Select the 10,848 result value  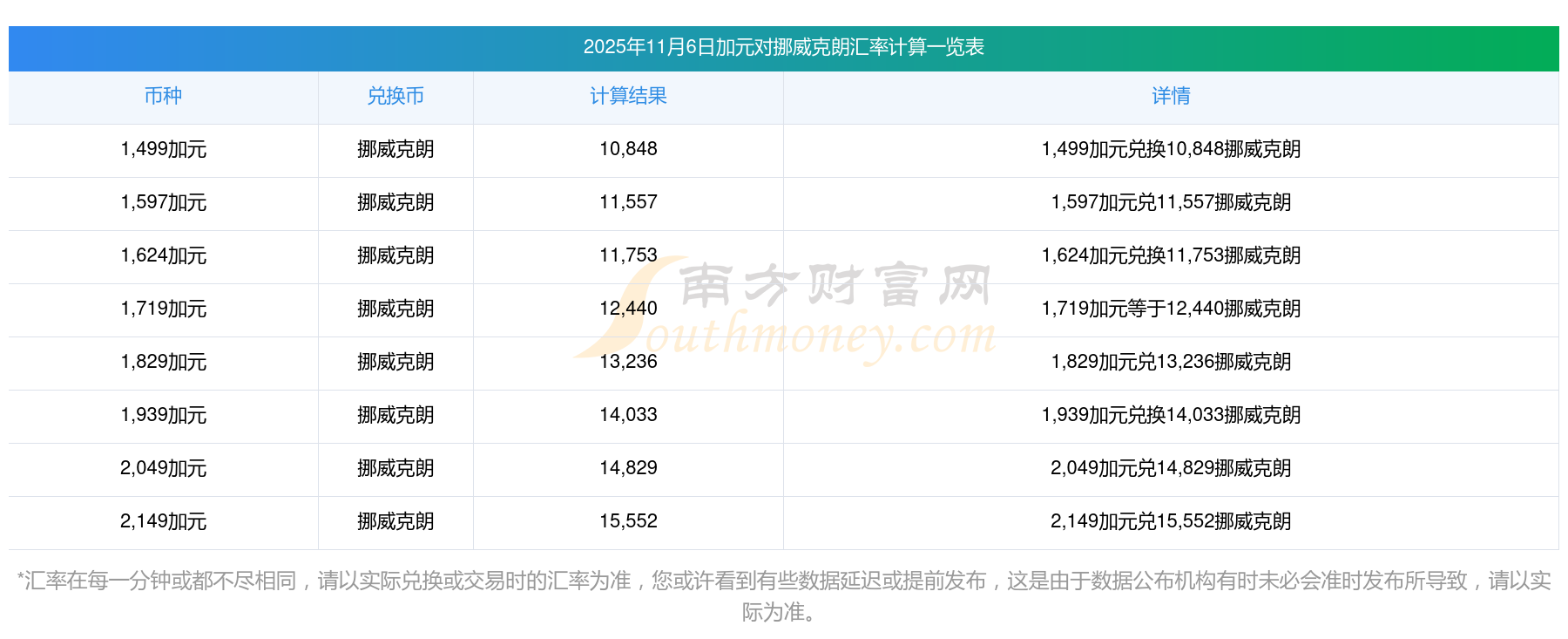point(628,149)
